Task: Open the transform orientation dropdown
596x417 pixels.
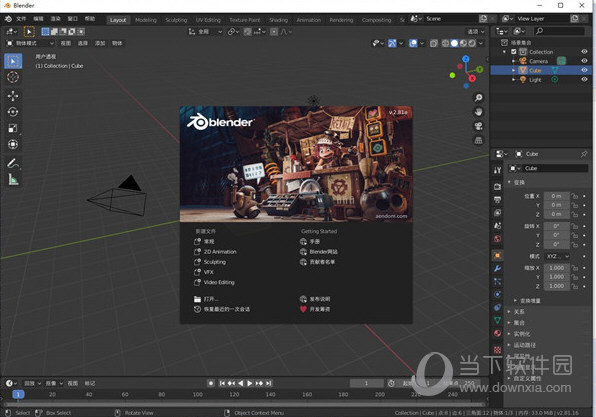Action: point(205,32)
